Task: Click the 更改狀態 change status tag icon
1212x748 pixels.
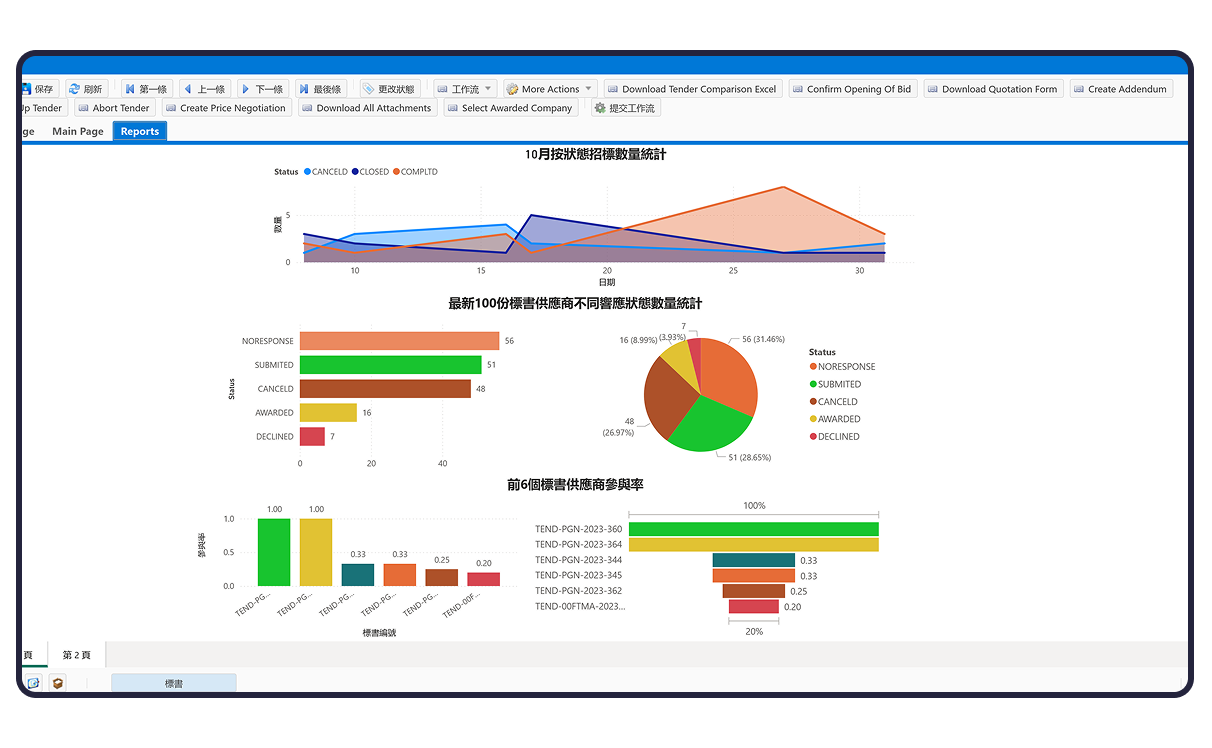Action: tap(369, 89)
